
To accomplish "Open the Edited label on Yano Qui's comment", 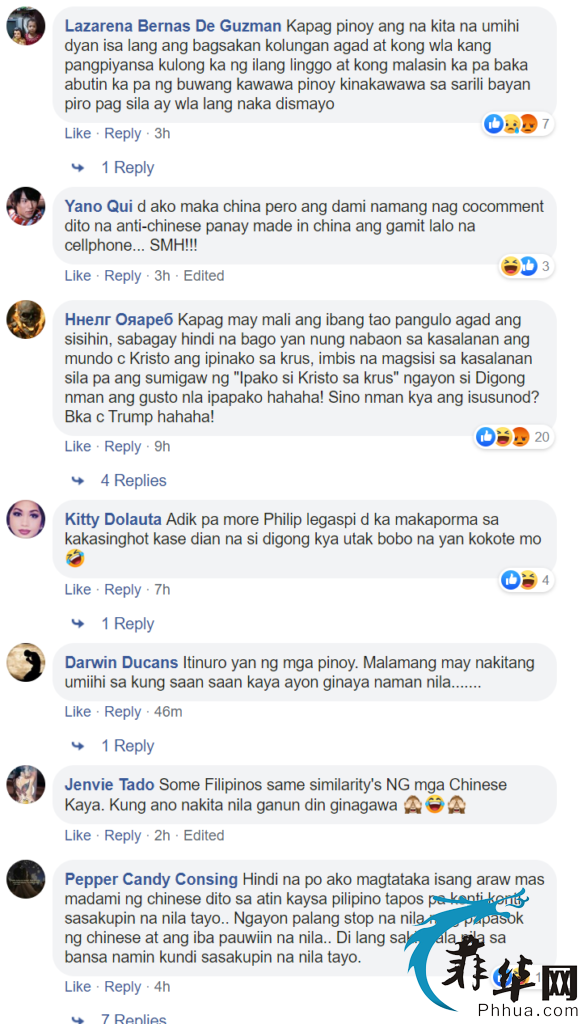I will [204, 276].
